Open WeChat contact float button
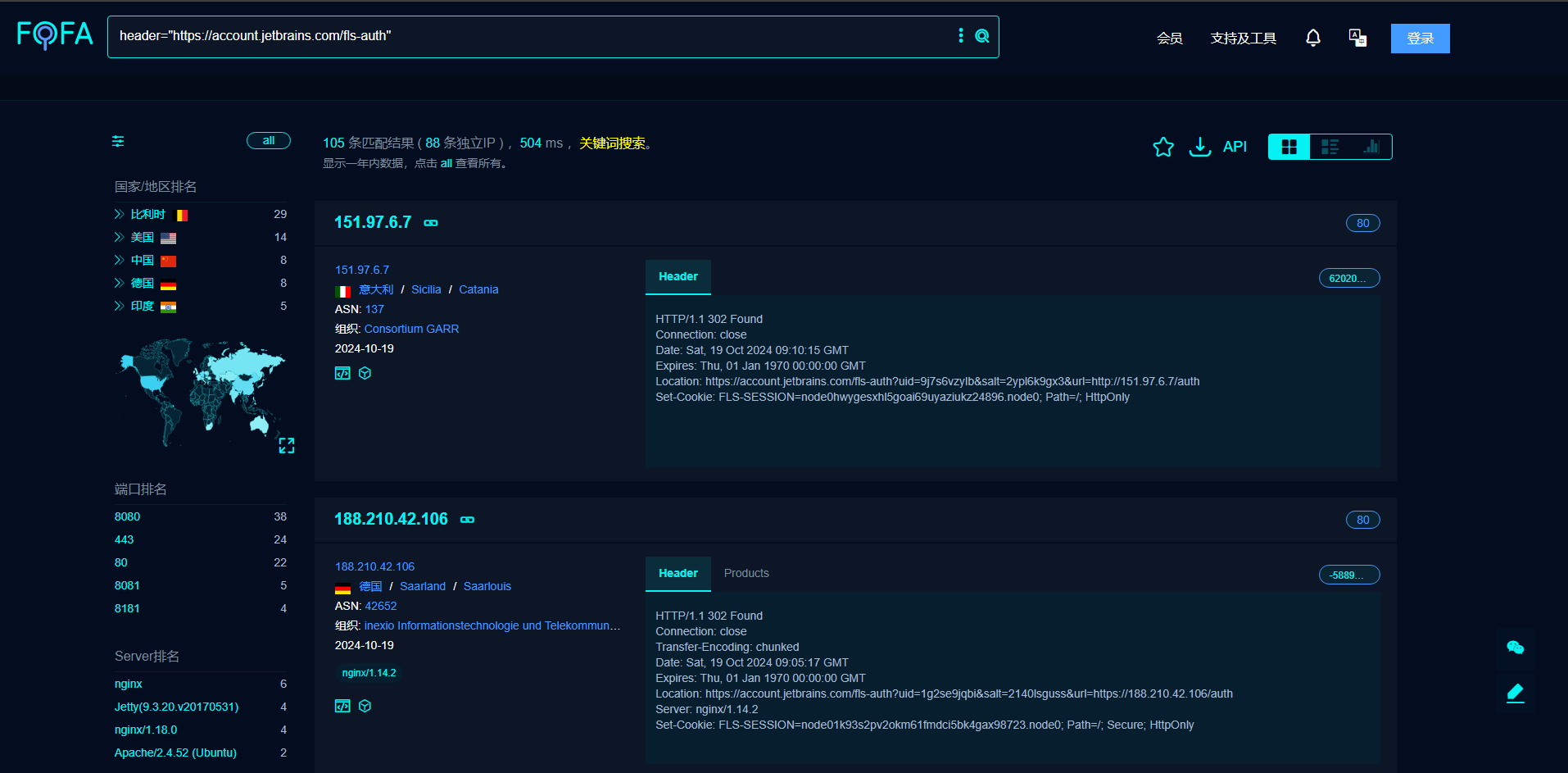Viewport: 1568px width, 773px height. [1516, 648]
